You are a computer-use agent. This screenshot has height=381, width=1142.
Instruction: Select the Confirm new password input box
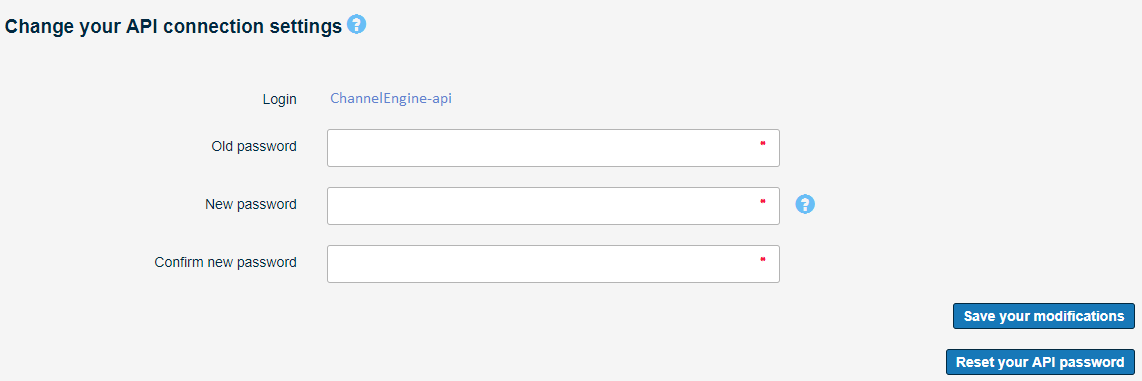[554, 264]
